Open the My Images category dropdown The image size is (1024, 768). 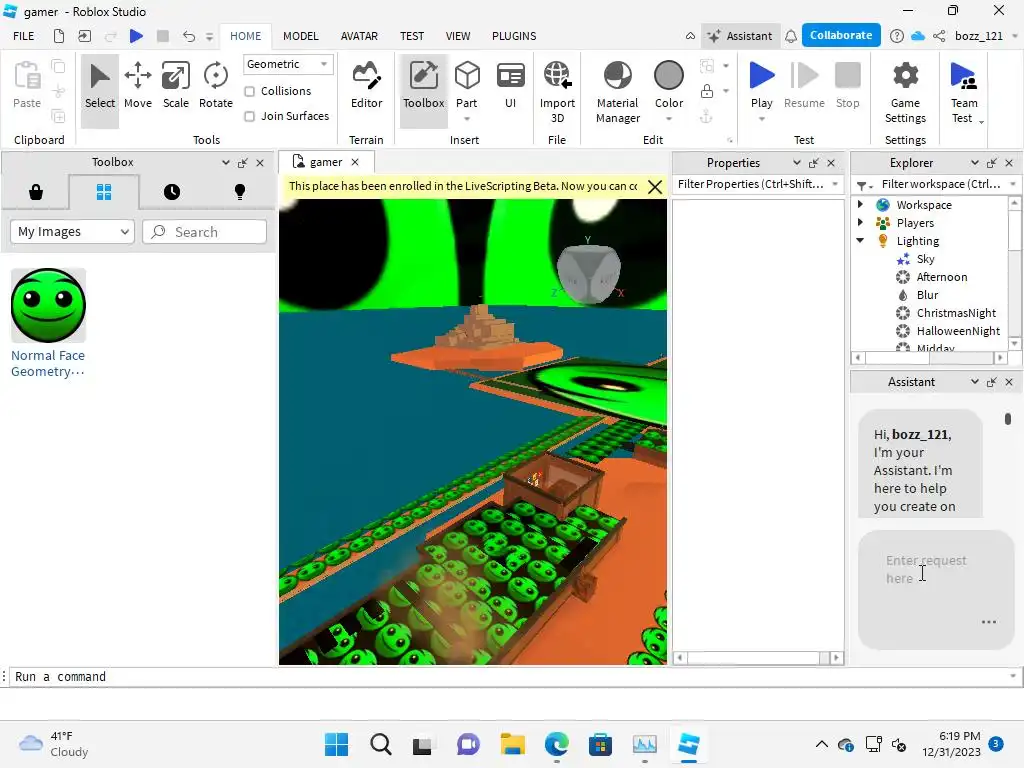(x=72, y=232)
